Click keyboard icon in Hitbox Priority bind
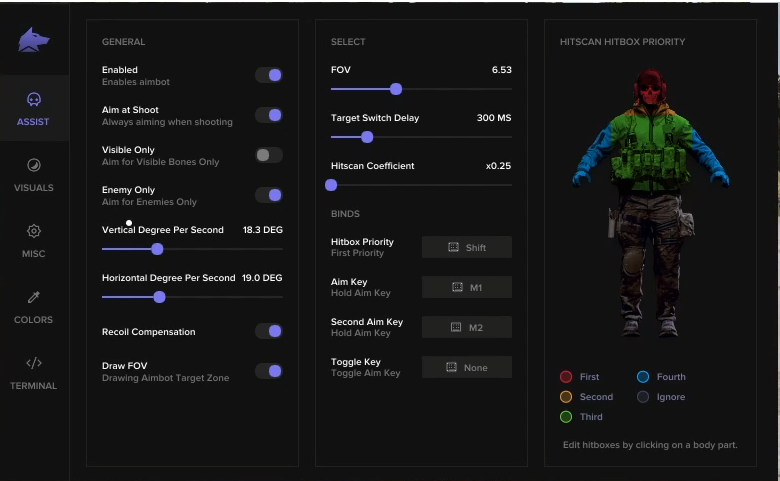 (x=453, y=247)
